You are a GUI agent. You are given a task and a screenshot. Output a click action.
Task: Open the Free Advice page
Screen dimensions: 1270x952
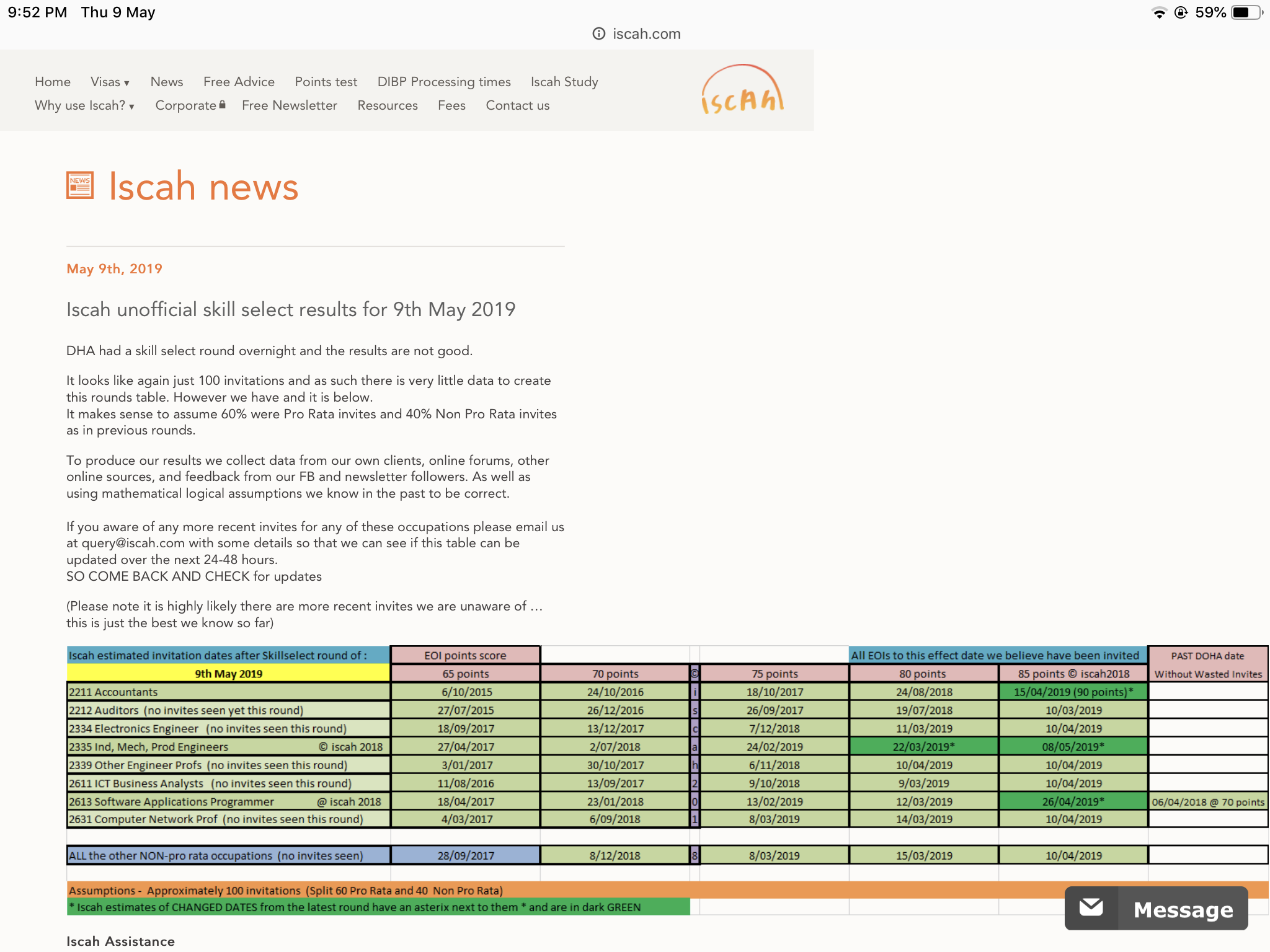tap(239, 82)
